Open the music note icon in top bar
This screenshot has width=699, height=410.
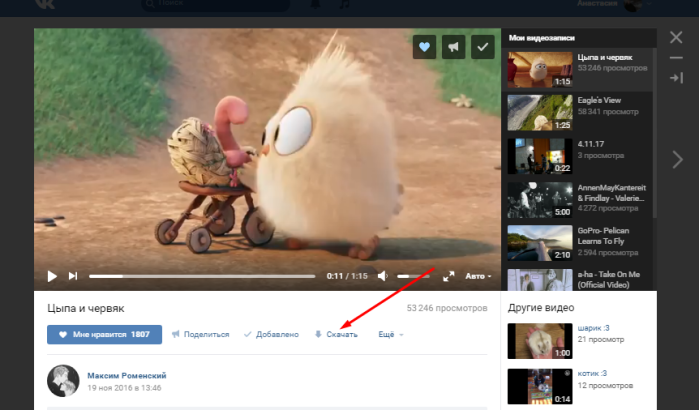[344, 4]
